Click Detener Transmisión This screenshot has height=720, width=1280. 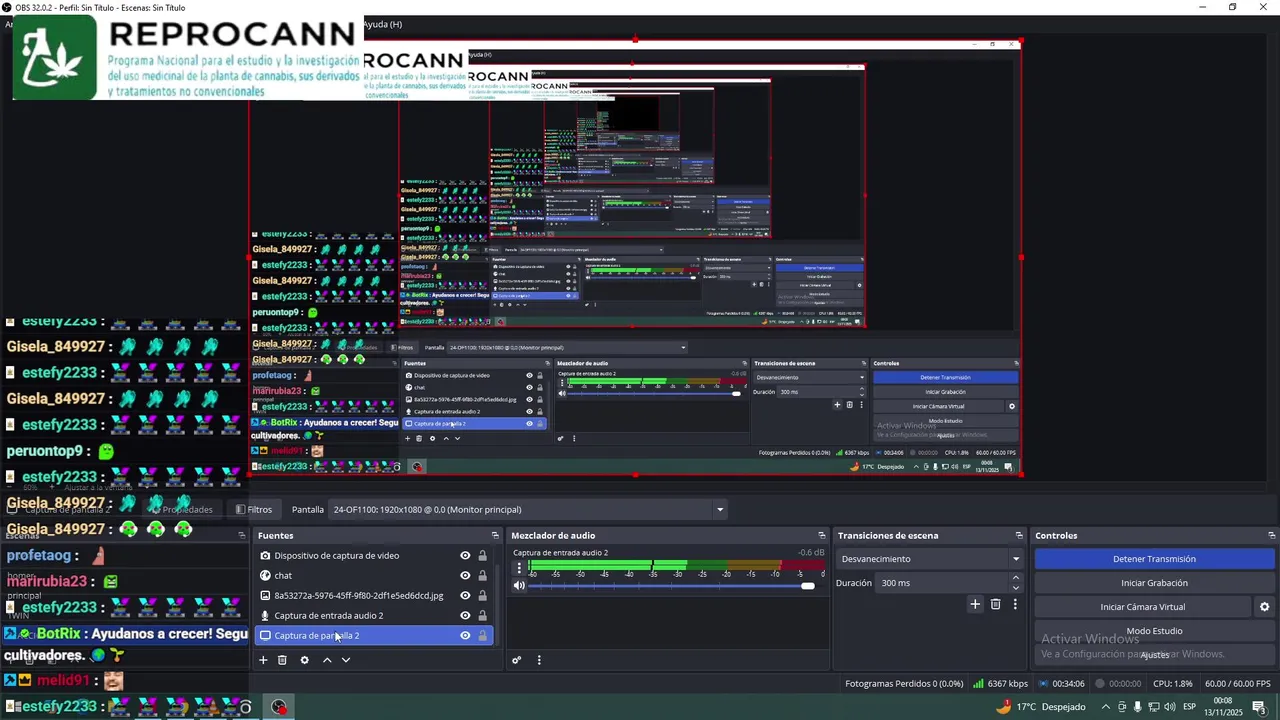tap(1154, 559)
